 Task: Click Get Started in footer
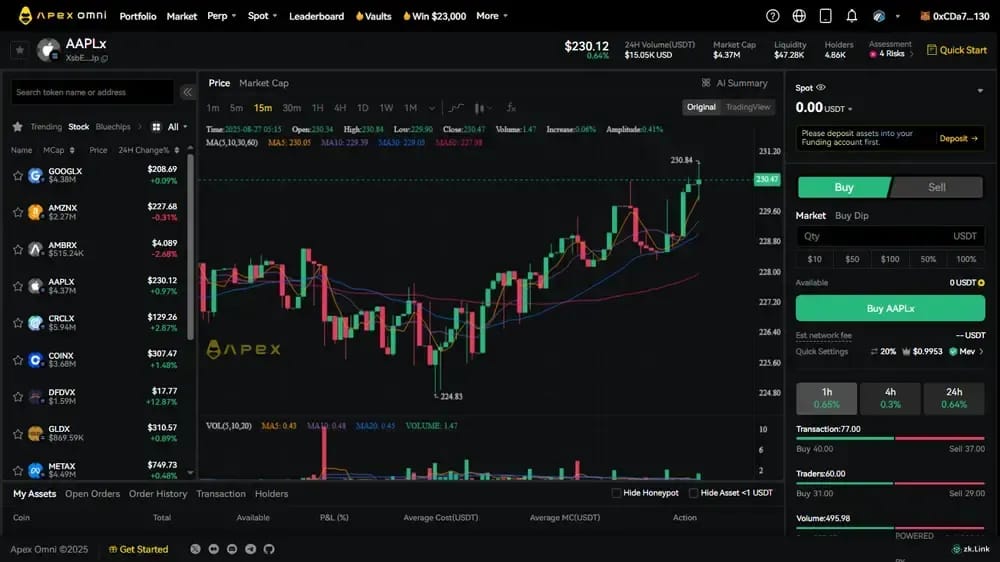pos(138,549)
